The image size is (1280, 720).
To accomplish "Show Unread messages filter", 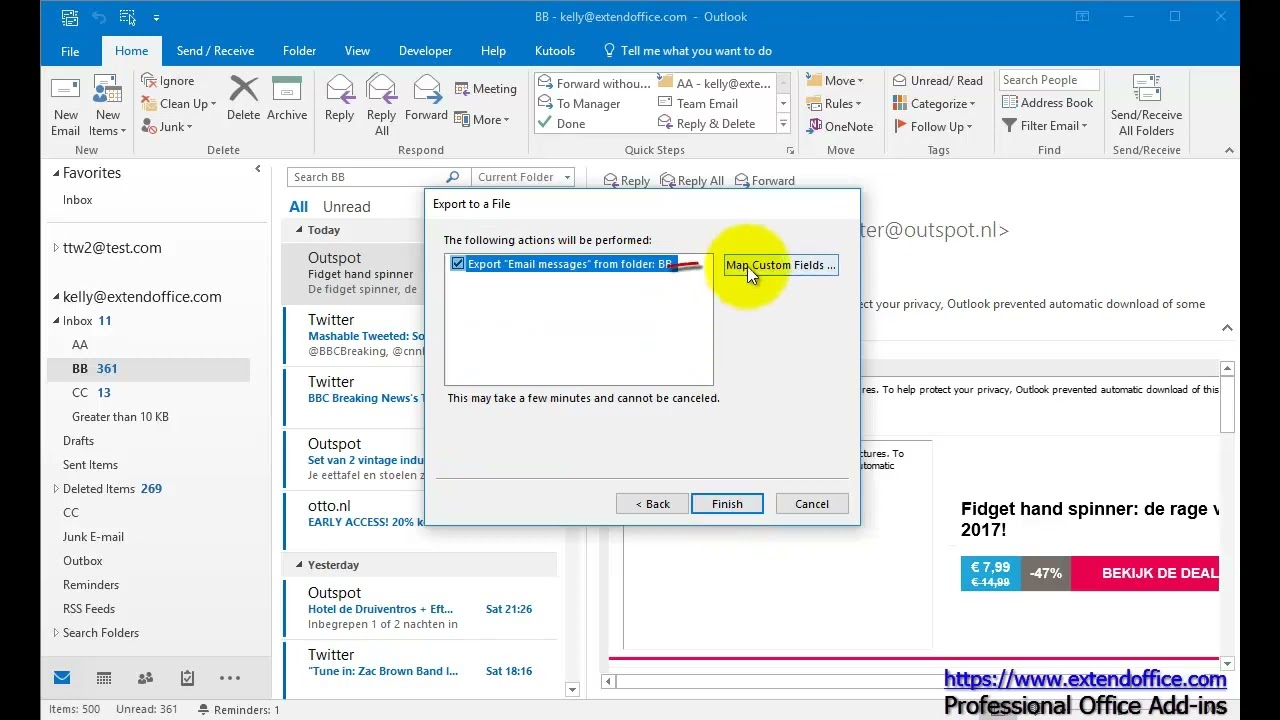I will point(346,207).
